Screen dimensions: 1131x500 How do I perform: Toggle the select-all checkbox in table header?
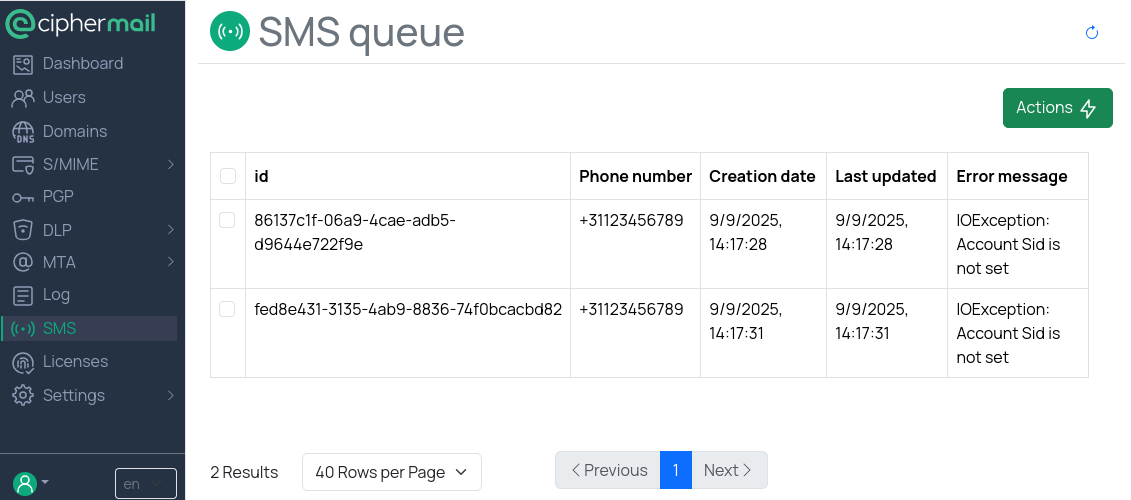click(x=228, y=176)
